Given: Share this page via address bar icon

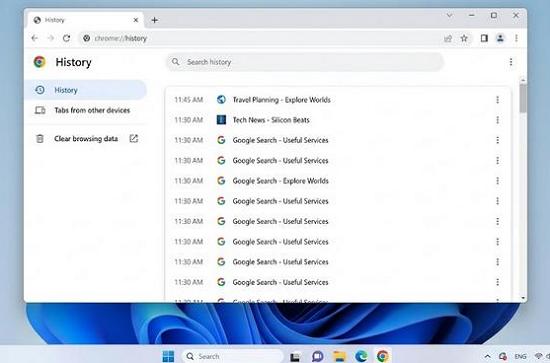Looking at the screenshot, I should point(448,38).
